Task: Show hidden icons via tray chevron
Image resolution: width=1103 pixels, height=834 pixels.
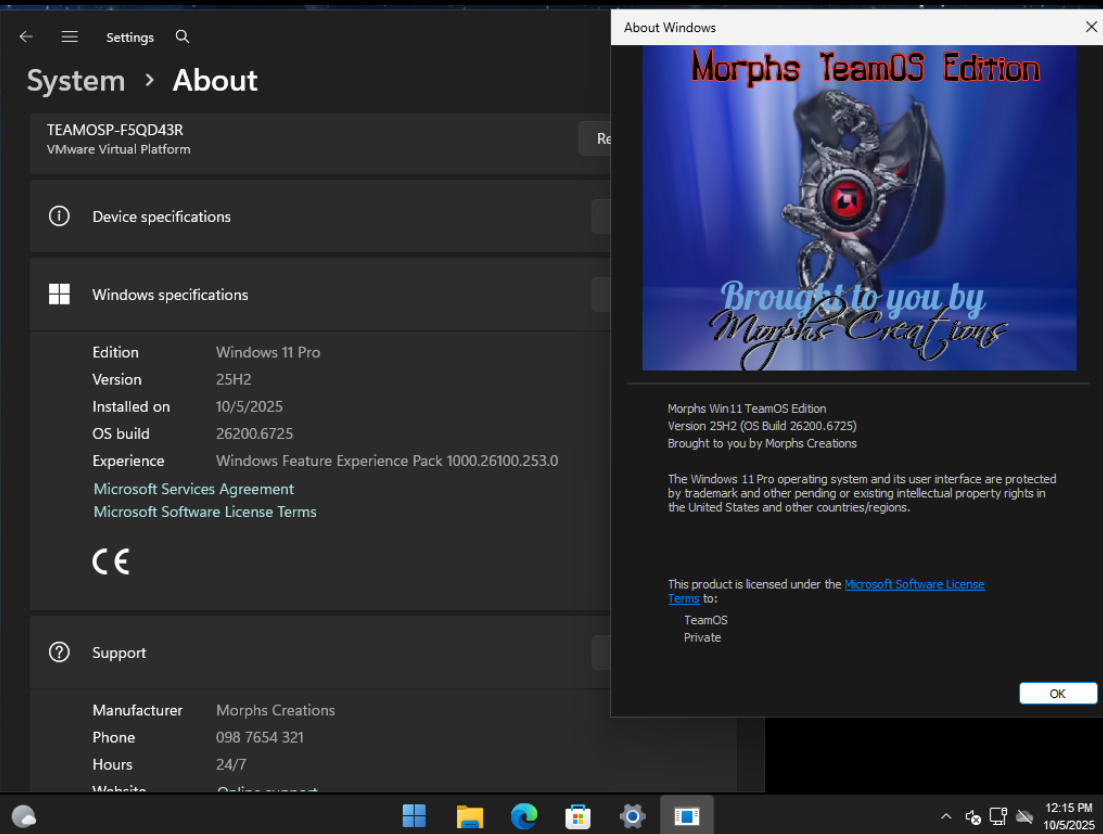Action: pos(946,817)
